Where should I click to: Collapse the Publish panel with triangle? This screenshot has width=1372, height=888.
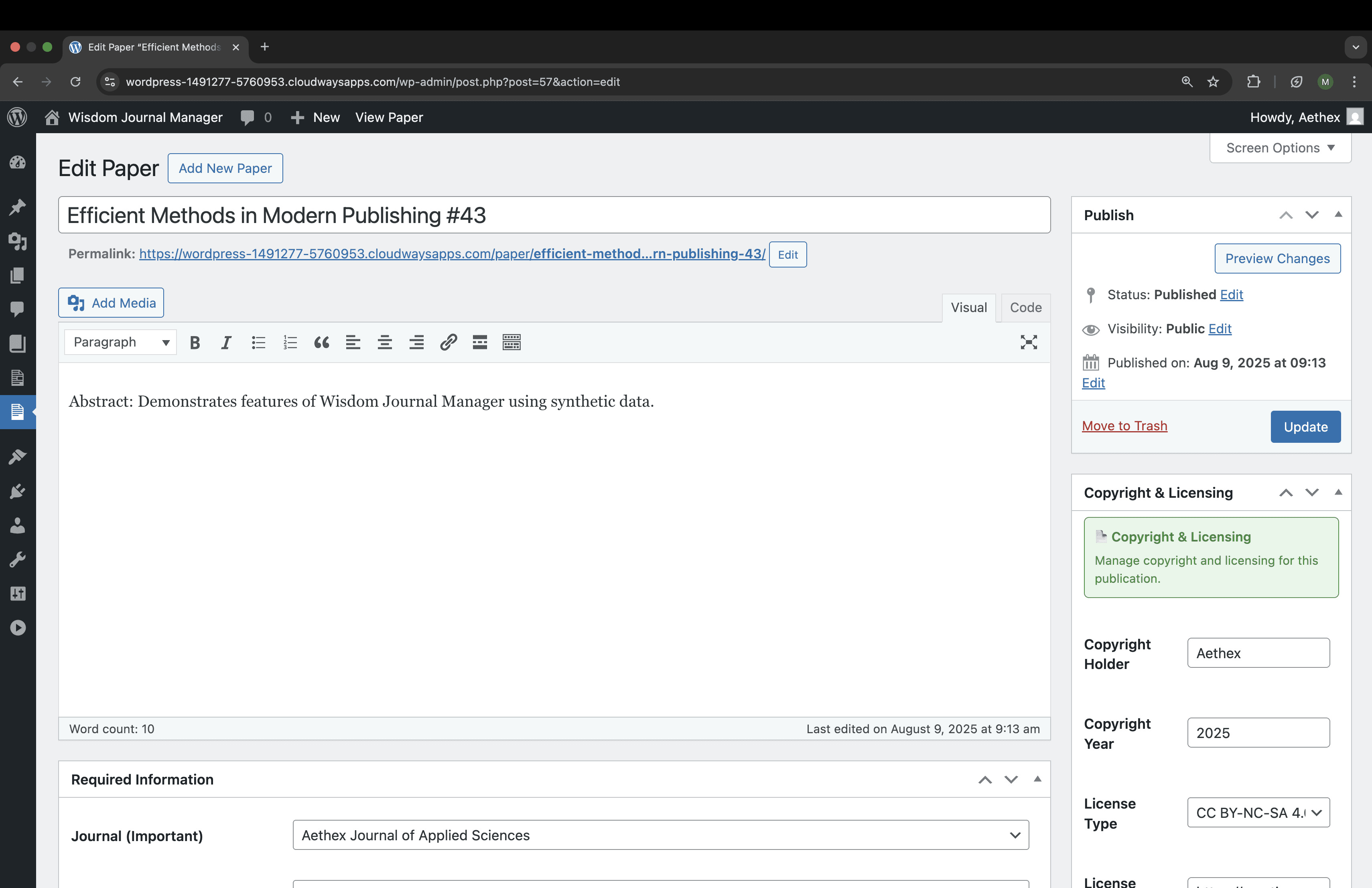(x=1338, y=214)
